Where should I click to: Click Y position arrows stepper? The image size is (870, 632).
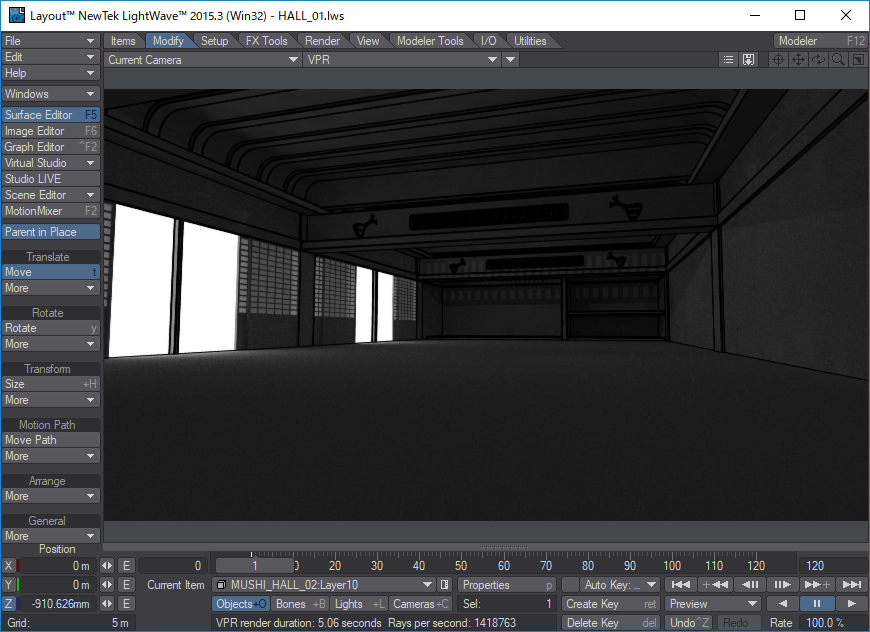pyautogui.click(x=107, y=585)
